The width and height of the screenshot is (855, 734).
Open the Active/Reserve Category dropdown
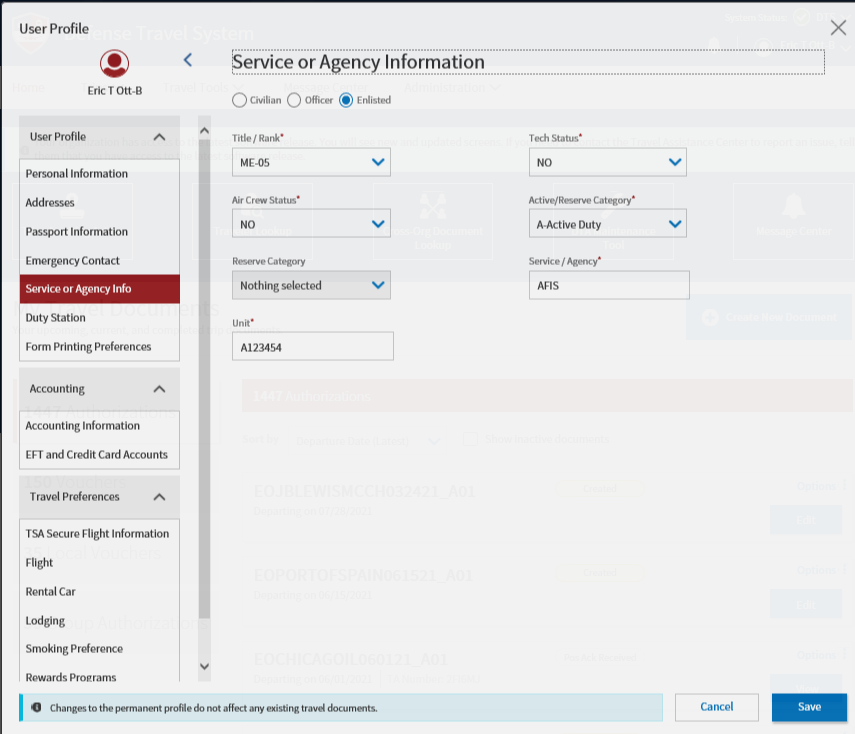607,224
